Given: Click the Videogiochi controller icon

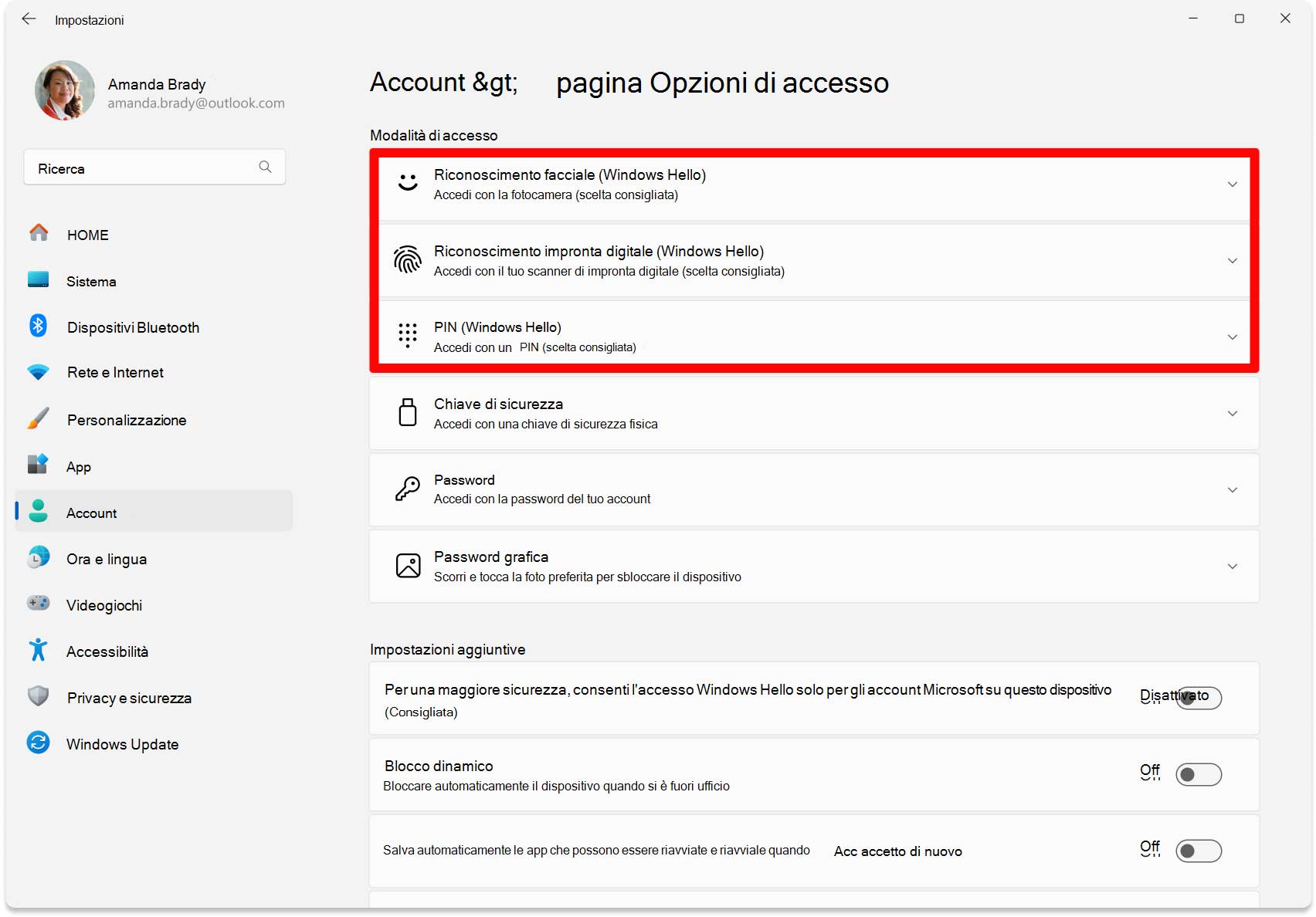Looking at the screenshot, I should [38, 604].
